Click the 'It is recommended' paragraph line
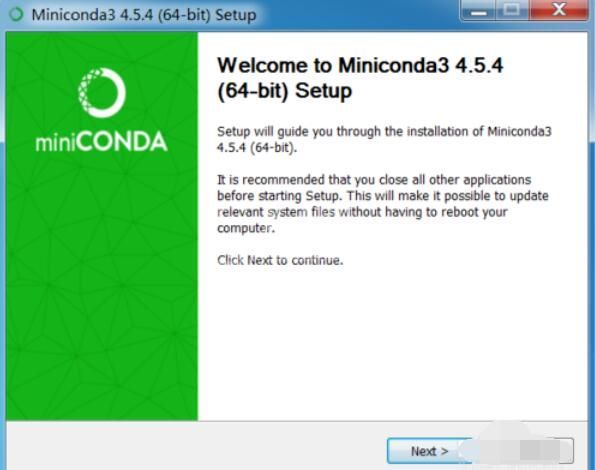This screenshot has width=595, height=470. pos(374,179)
